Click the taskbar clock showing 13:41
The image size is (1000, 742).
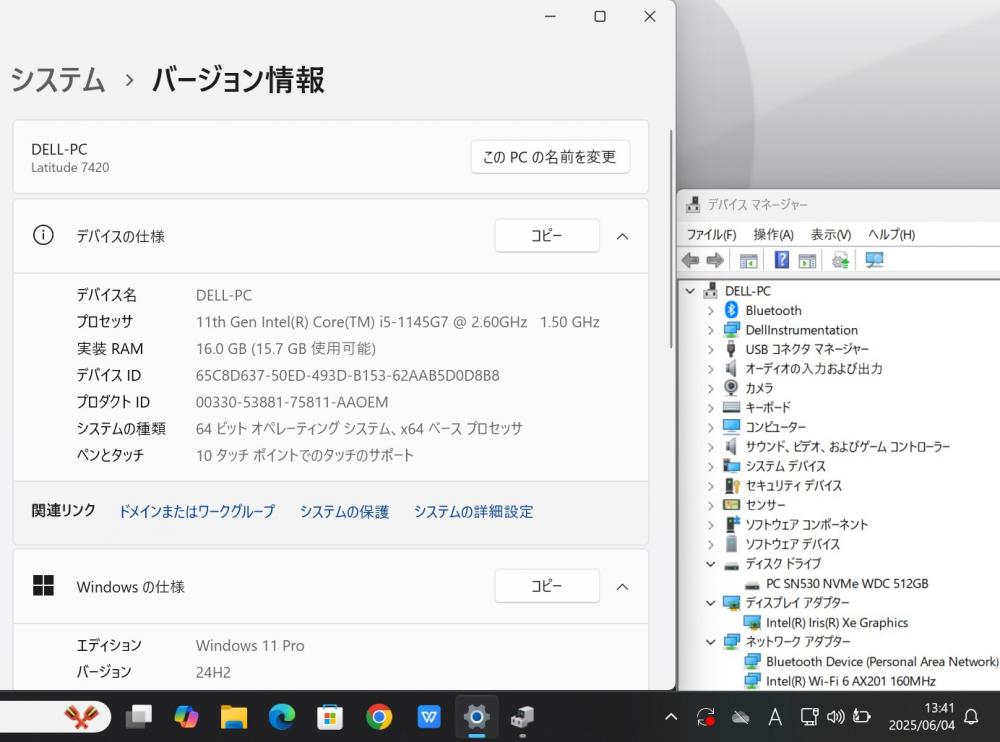point(922,716)
